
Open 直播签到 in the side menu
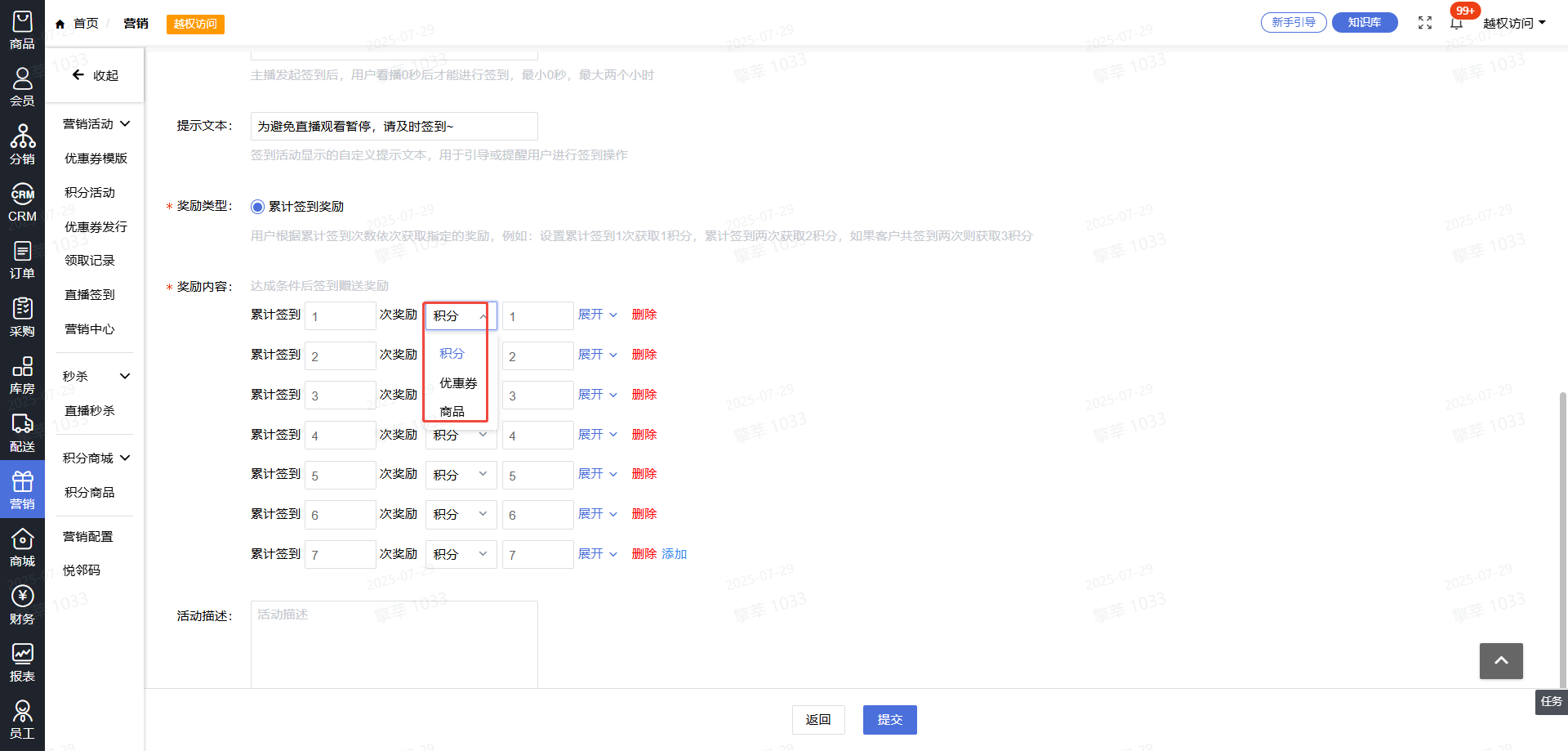90,295
